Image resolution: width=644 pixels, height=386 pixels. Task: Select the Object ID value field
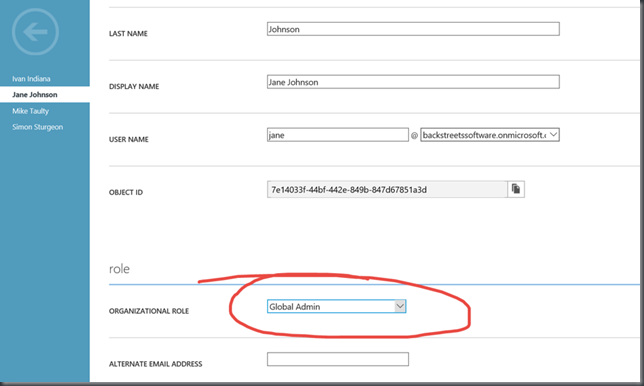[x=387, y=189]
